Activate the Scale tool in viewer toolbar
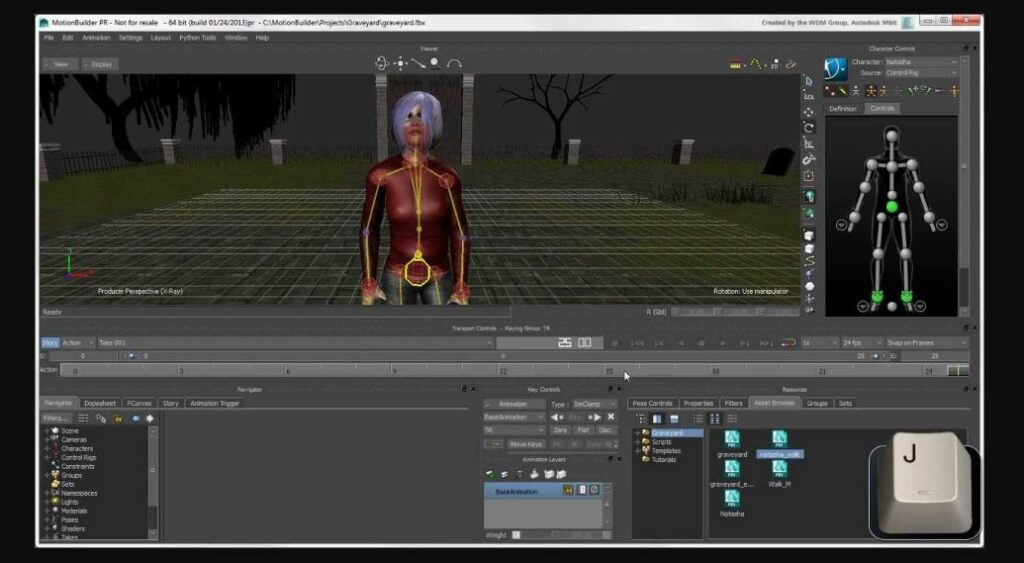 [808, 144]
